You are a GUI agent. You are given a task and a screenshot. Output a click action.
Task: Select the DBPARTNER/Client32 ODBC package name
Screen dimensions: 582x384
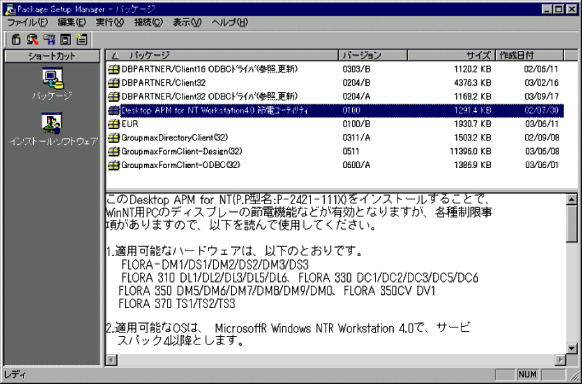209,96
